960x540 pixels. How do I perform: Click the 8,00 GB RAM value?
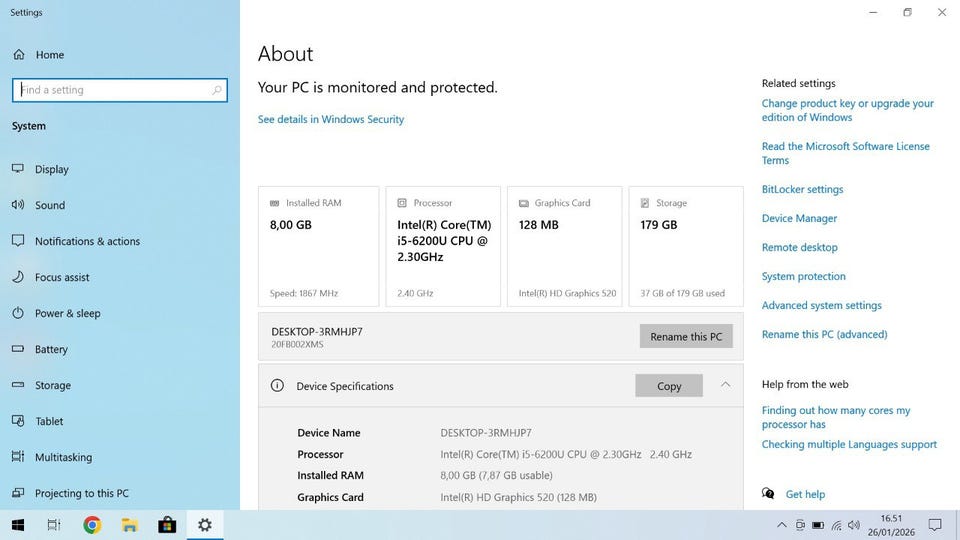[x=291, y=225]
